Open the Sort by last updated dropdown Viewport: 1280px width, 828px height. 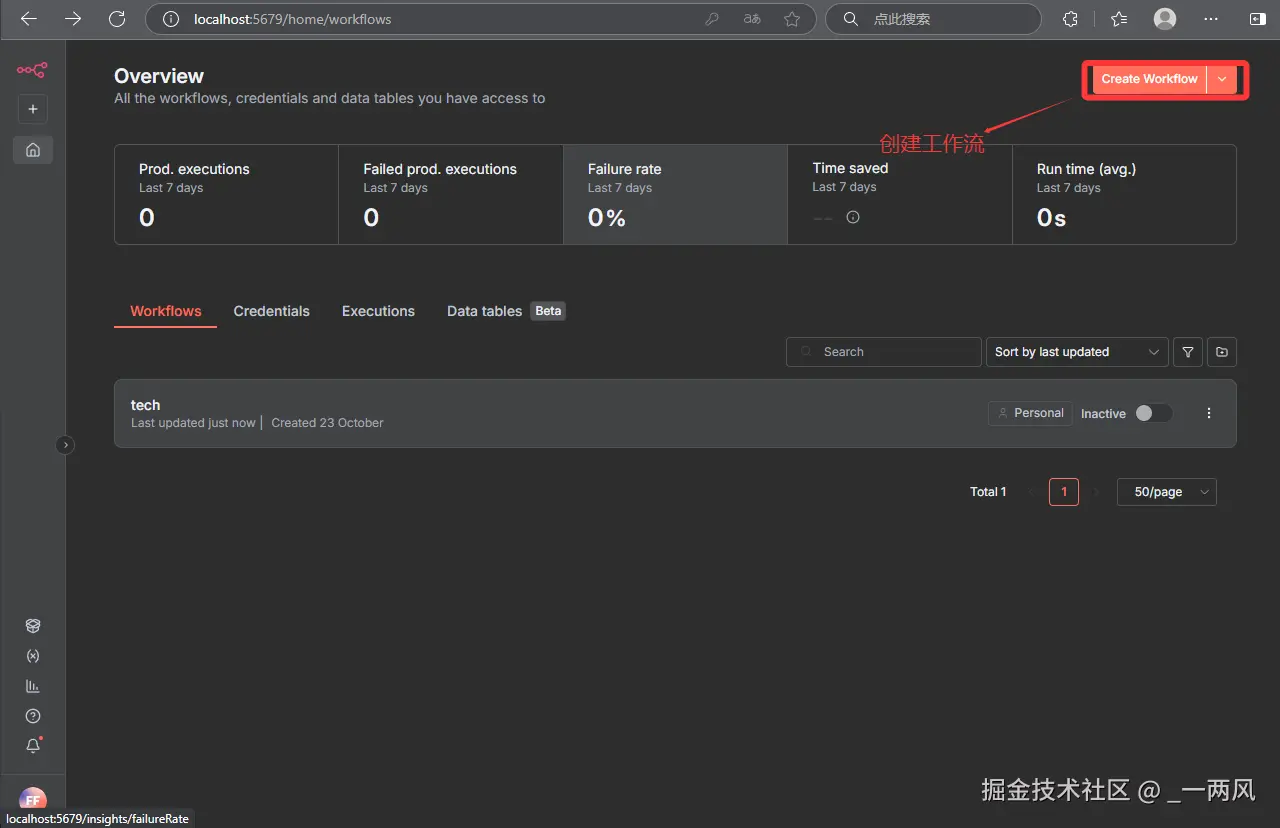click(x=1077, y=352)
